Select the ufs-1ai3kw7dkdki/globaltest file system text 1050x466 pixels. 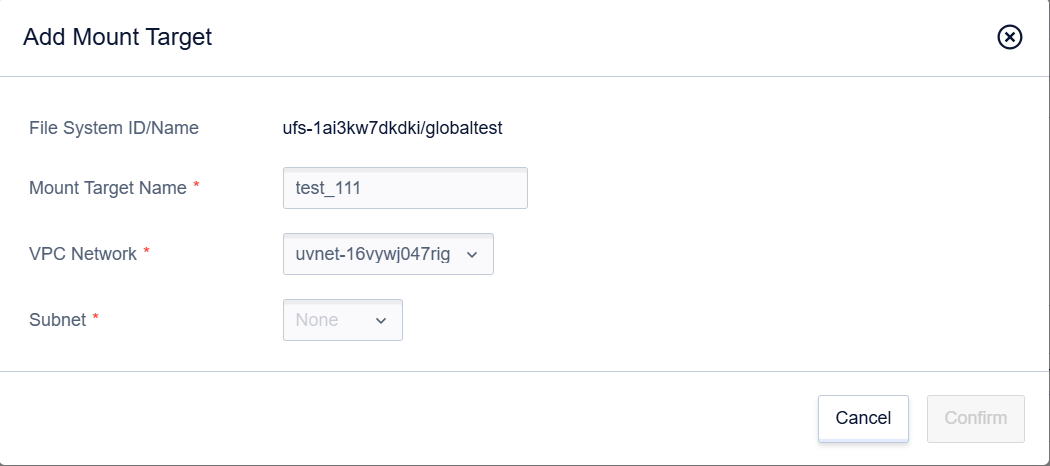point(392,128)
